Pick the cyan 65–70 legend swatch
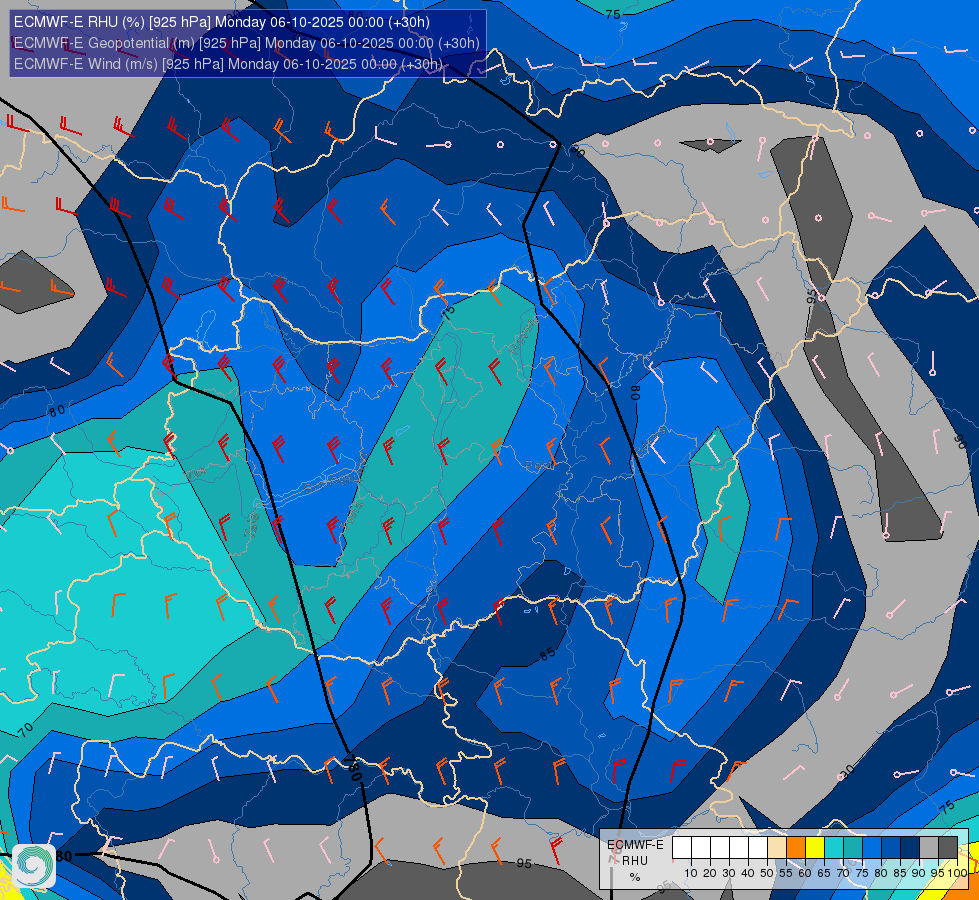The height and width of the screenshot is (900, 979). (834, 848)
